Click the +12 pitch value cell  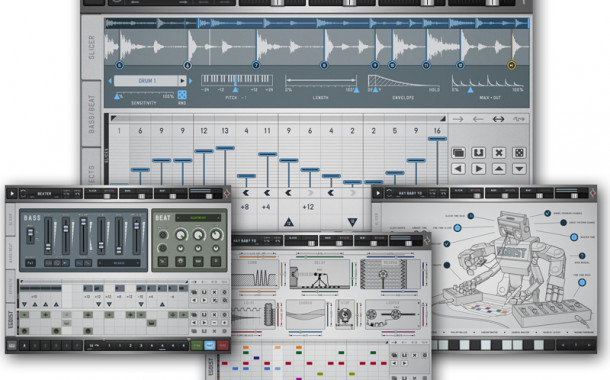tap(308, 207)
